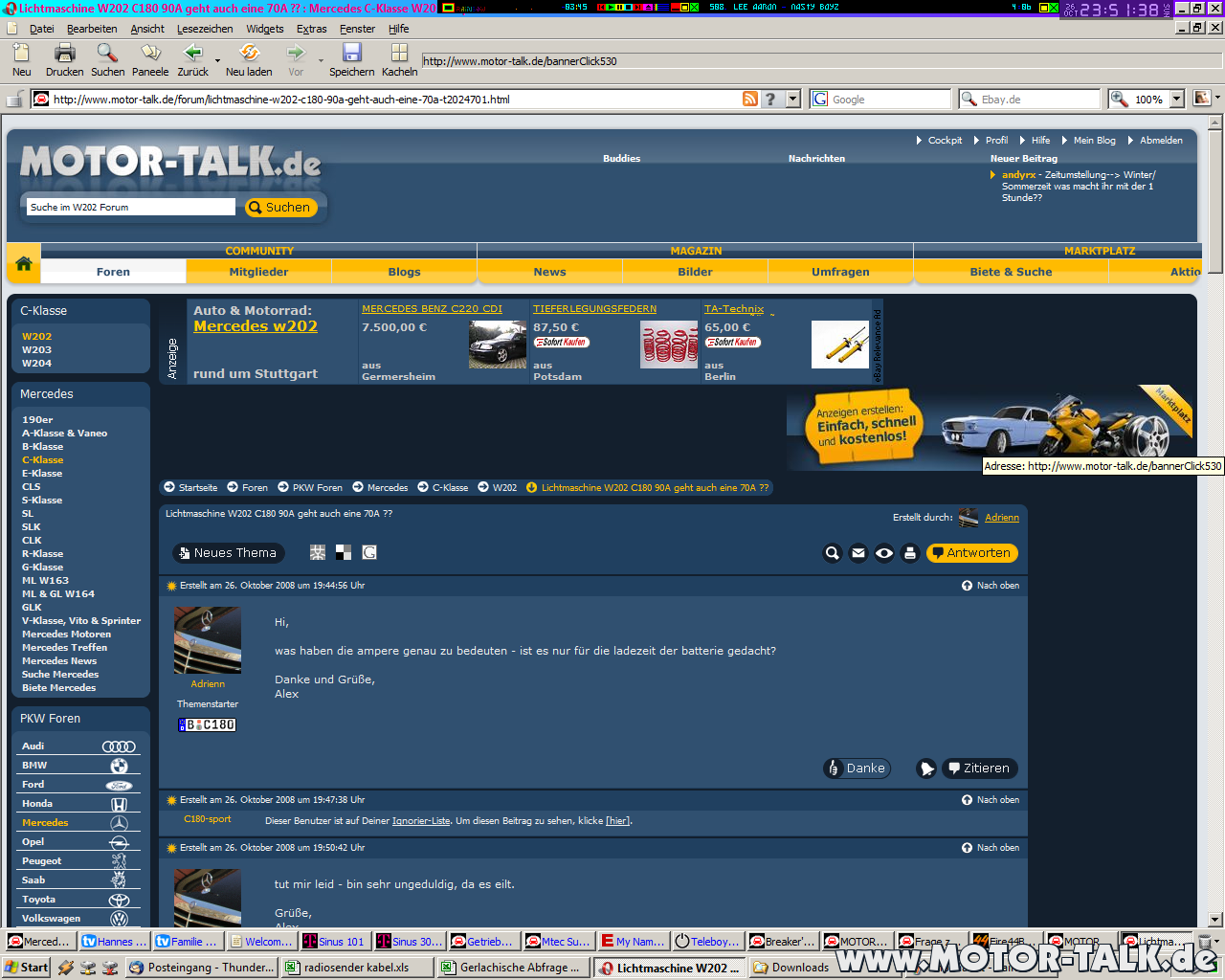Click the Suche im W202 Forum input
Image resolution: width=1225 pixels, height=980 pixels.
130,207
